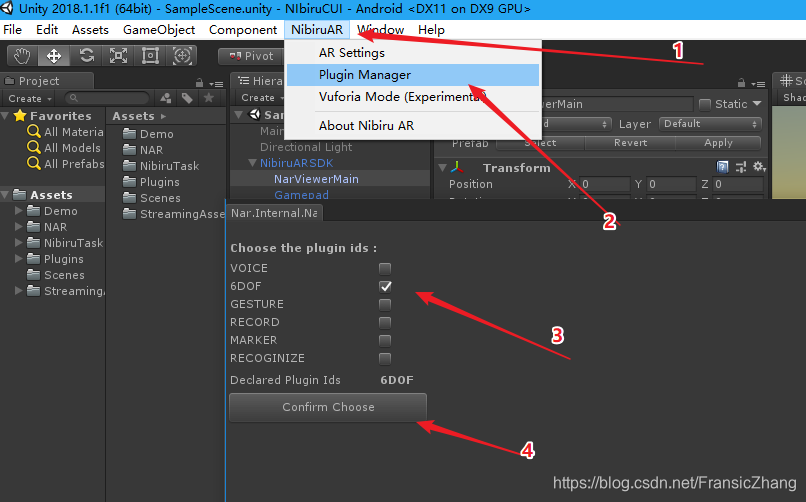Click the favorites star icon in Project toolbar

click(x=209, y=98)
